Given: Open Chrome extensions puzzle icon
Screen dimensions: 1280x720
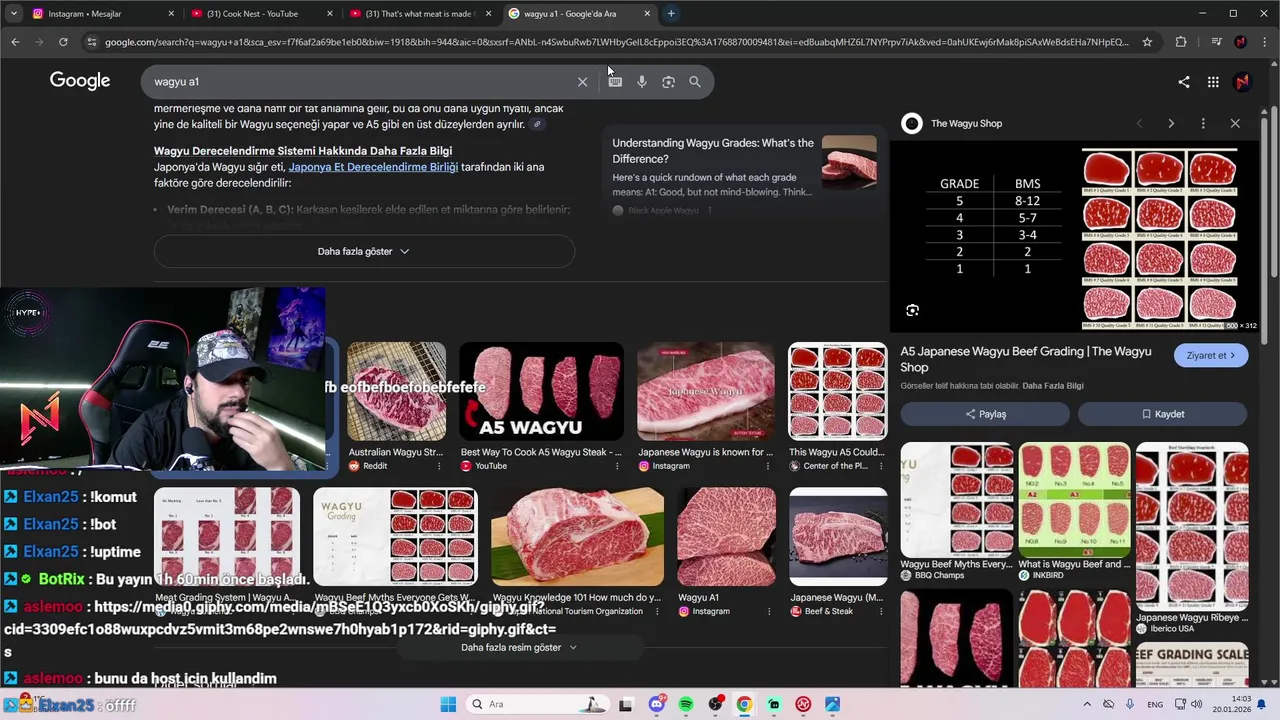Looking at the screenshot, I should point(1181,42).
